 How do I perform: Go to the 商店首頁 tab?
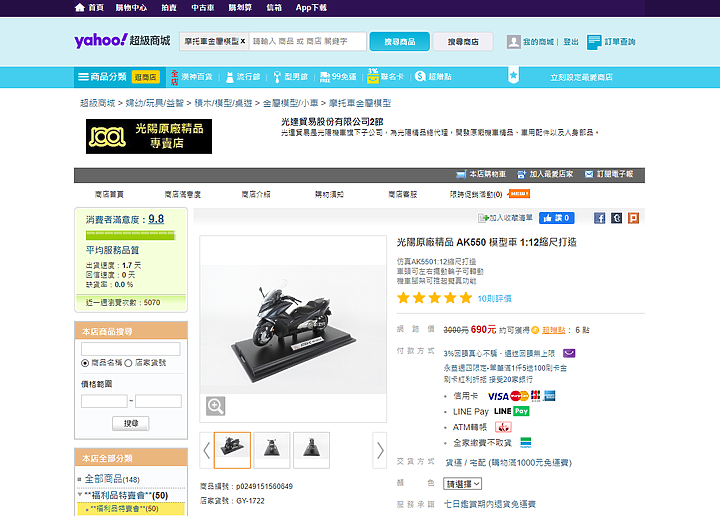[x=109, y=195]
